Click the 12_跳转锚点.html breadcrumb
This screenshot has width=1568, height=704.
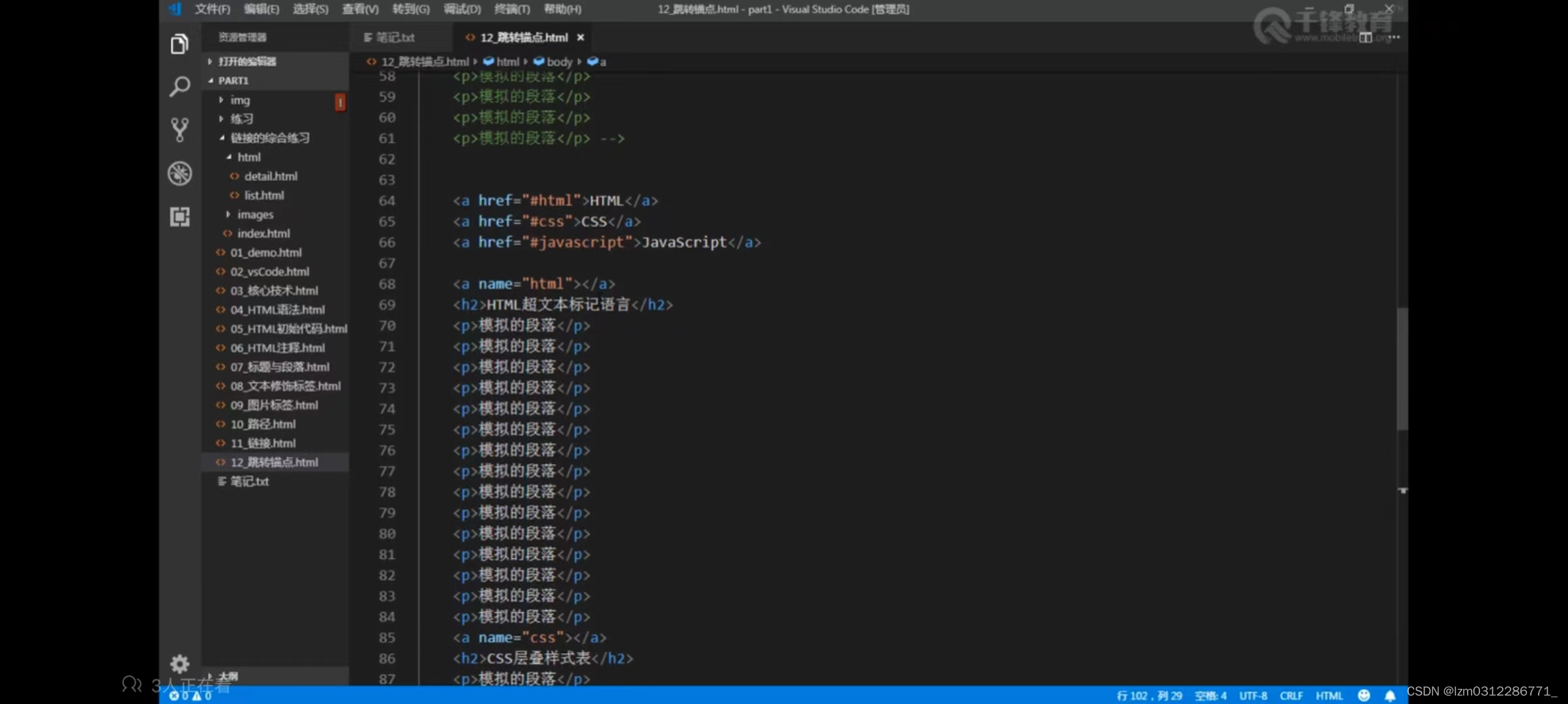(x=418, y=62)
